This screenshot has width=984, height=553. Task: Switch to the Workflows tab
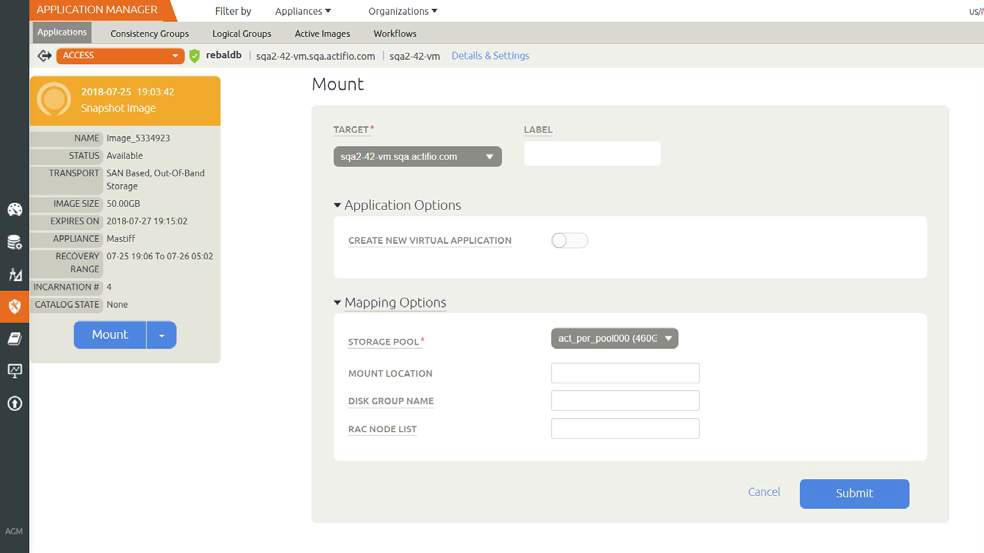395,33
